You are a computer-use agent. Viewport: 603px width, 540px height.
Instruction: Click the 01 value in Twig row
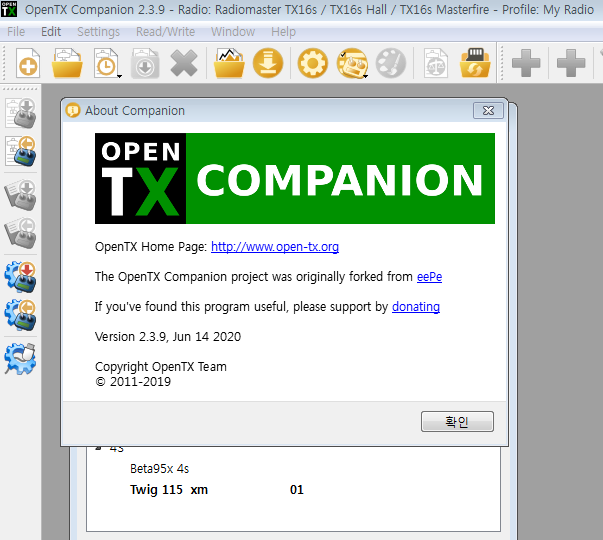point(297,490)
